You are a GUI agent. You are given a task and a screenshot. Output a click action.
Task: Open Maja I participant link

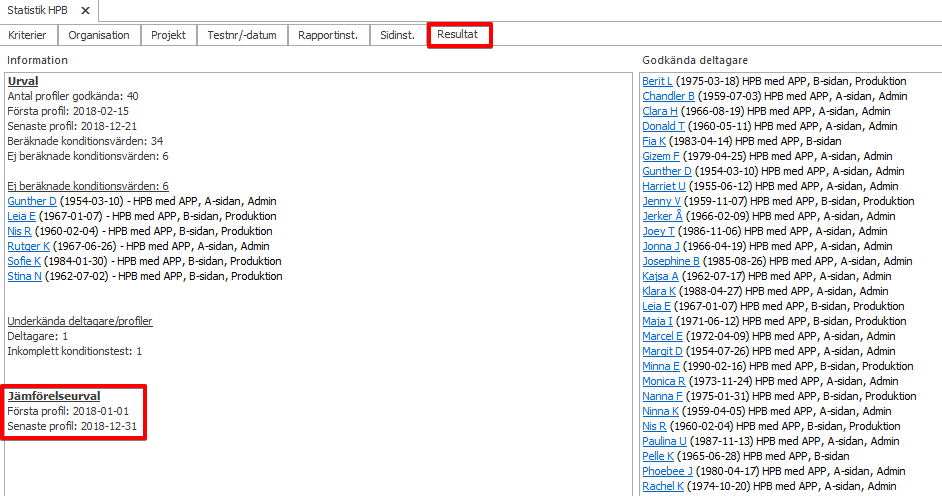pos(657,321)
